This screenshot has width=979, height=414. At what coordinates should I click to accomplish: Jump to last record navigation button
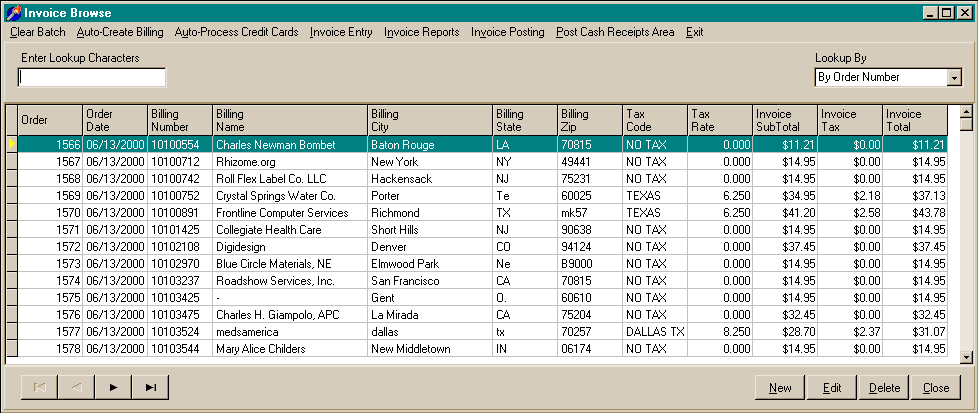(x=150, y=387)
